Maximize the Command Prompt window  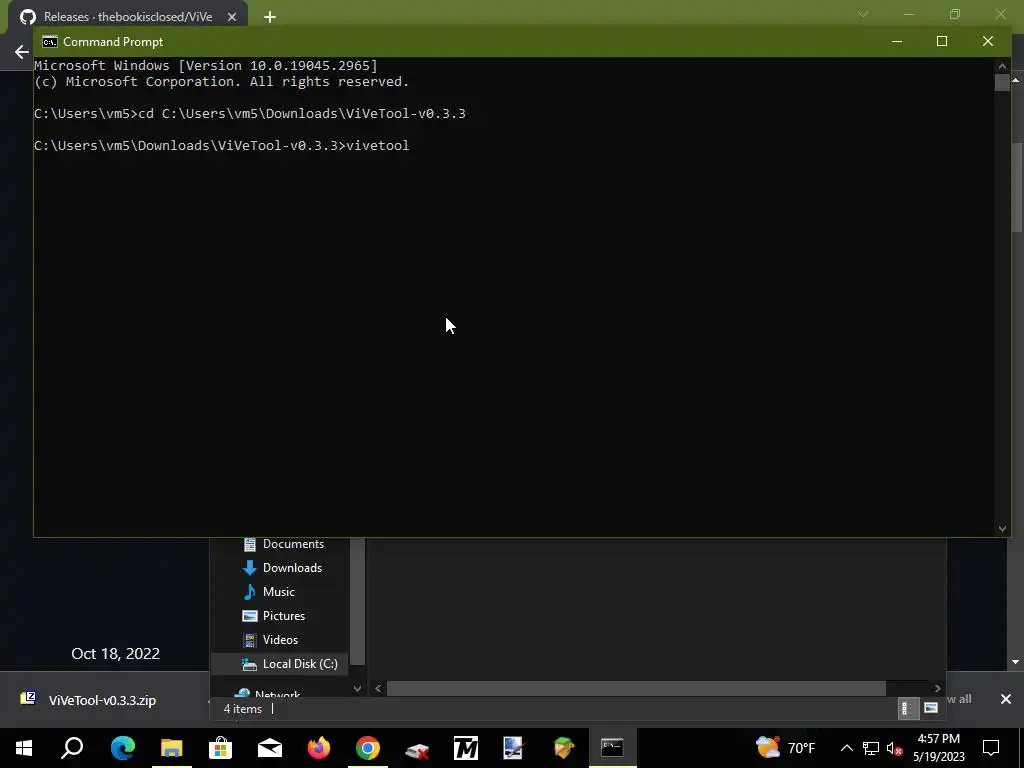942,42
